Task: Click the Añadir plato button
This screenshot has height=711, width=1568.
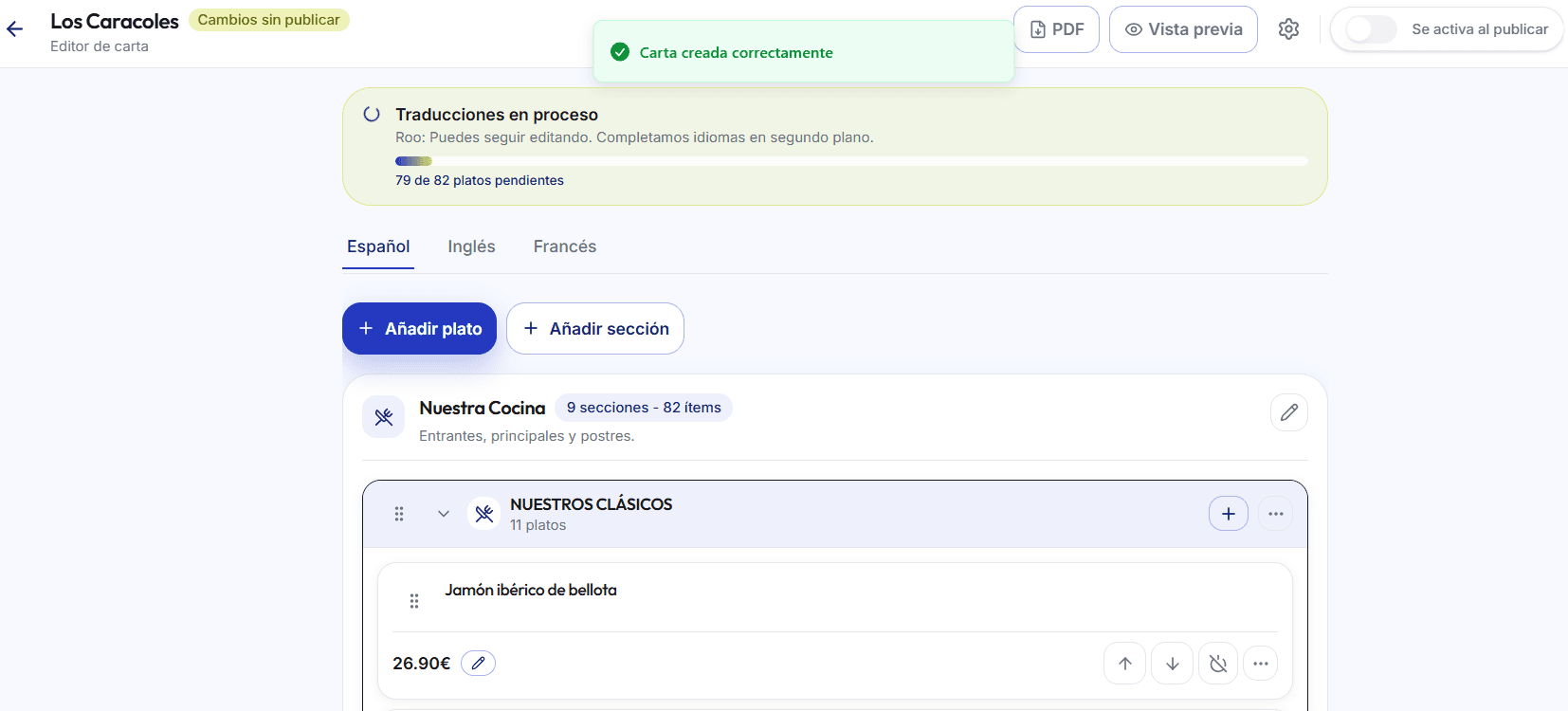Action: click(419, 329)
